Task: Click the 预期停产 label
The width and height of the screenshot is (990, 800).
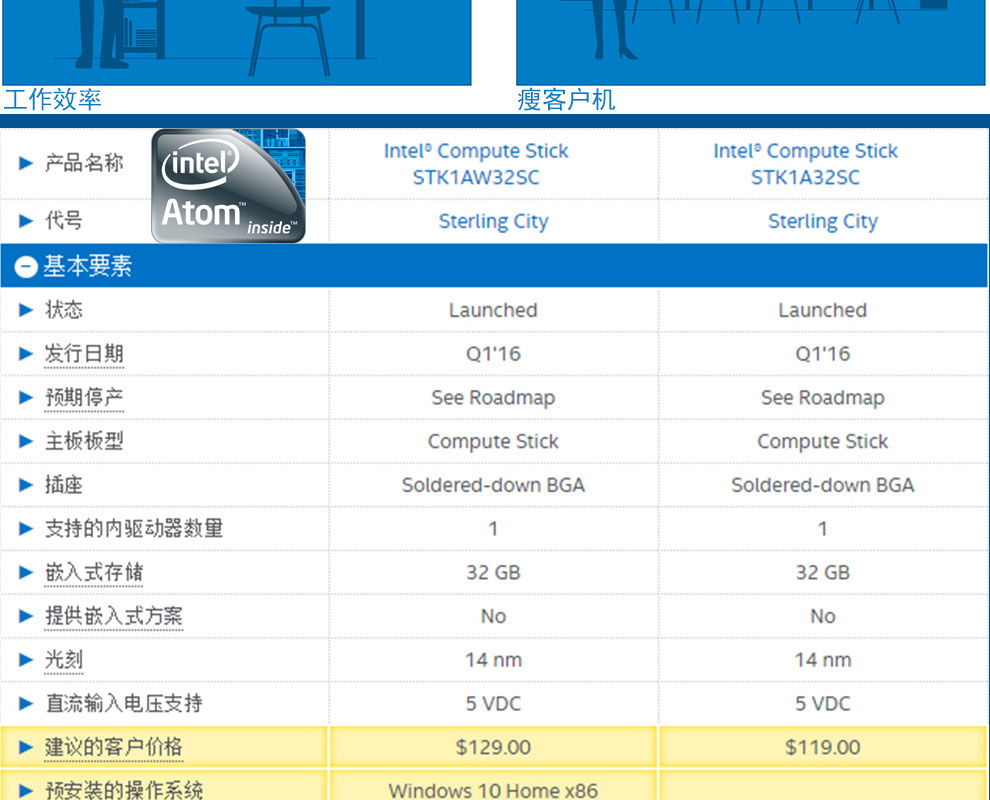Action: [x=84, y=398]
